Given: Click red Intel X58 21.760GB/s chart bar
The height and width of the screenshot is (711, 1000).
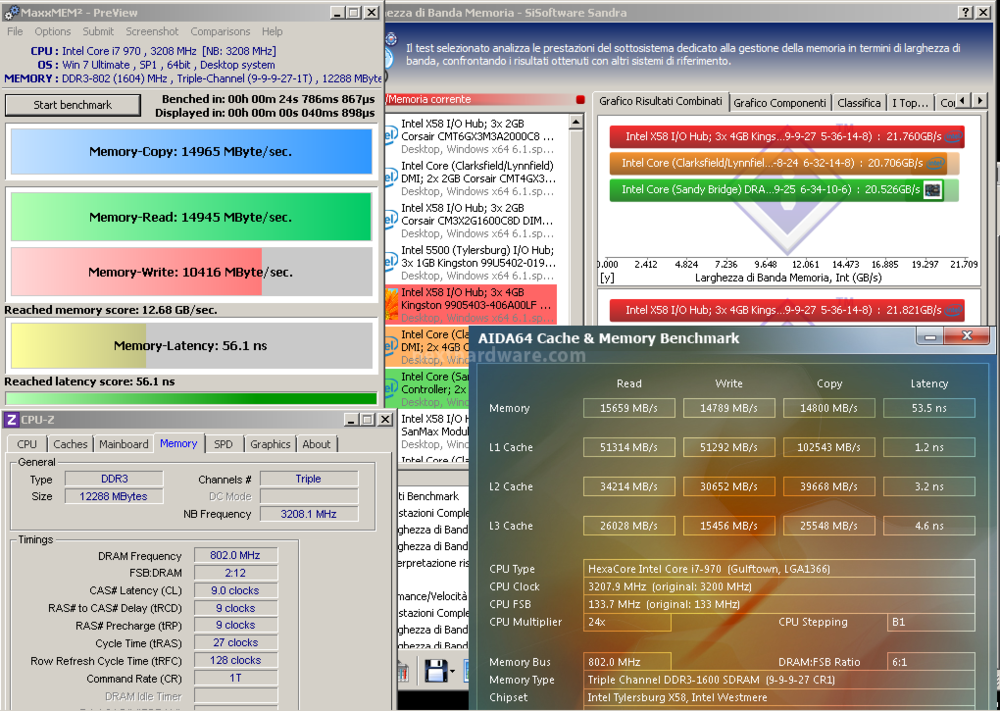Looking at the screenshot, I should [786, 136].
